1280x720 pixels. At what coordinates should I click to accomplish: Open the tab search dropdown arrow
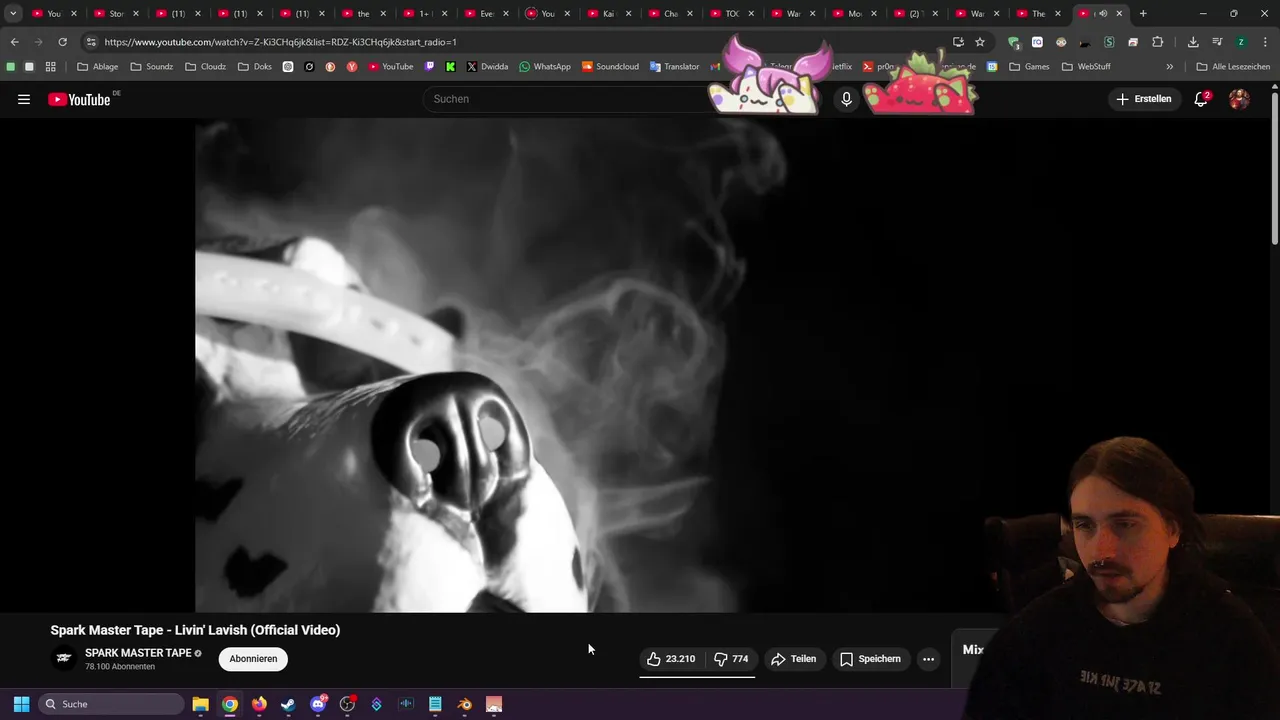13,14
